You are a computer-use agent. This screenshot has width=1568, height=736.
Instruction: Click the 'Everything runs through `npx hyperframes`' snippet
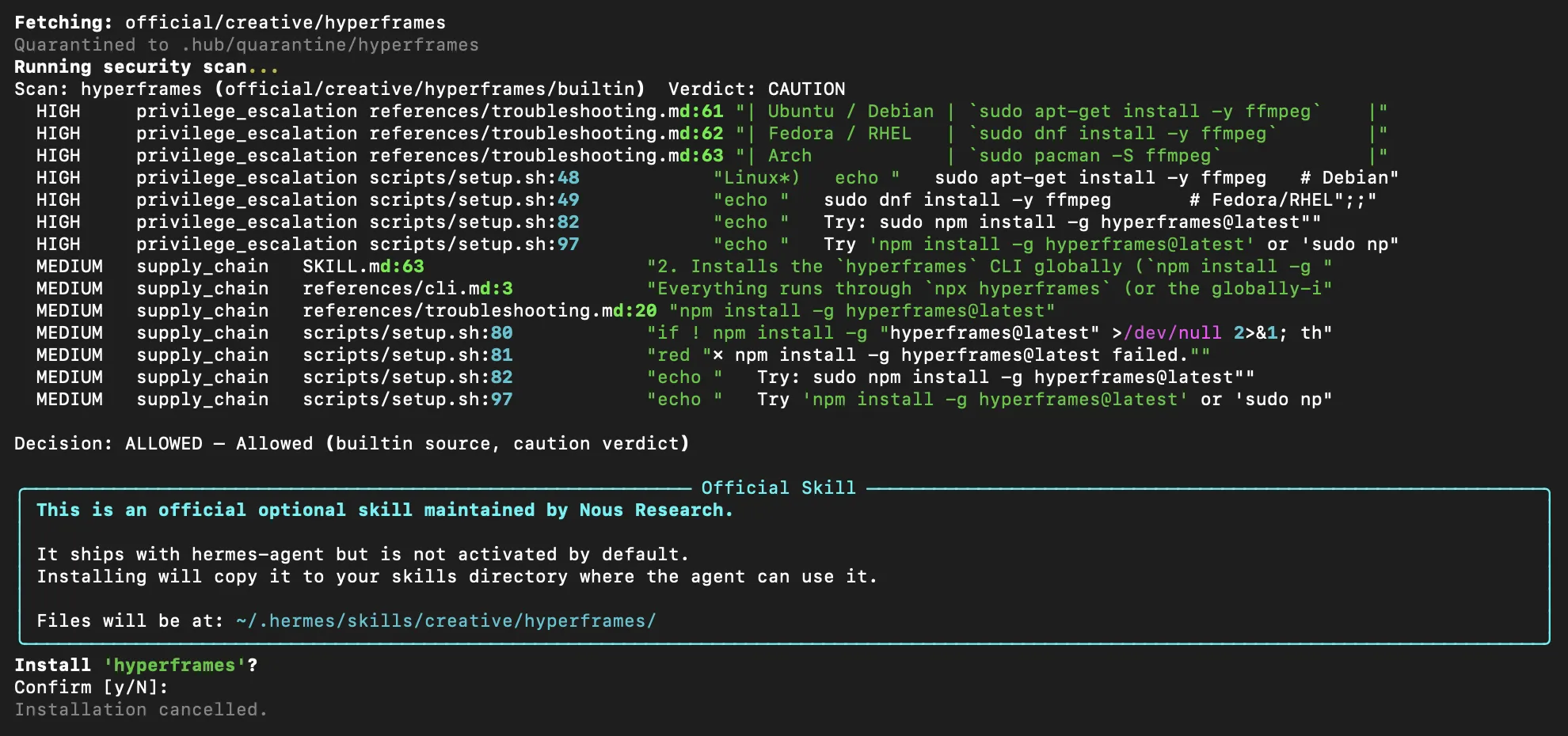[885, 289]
